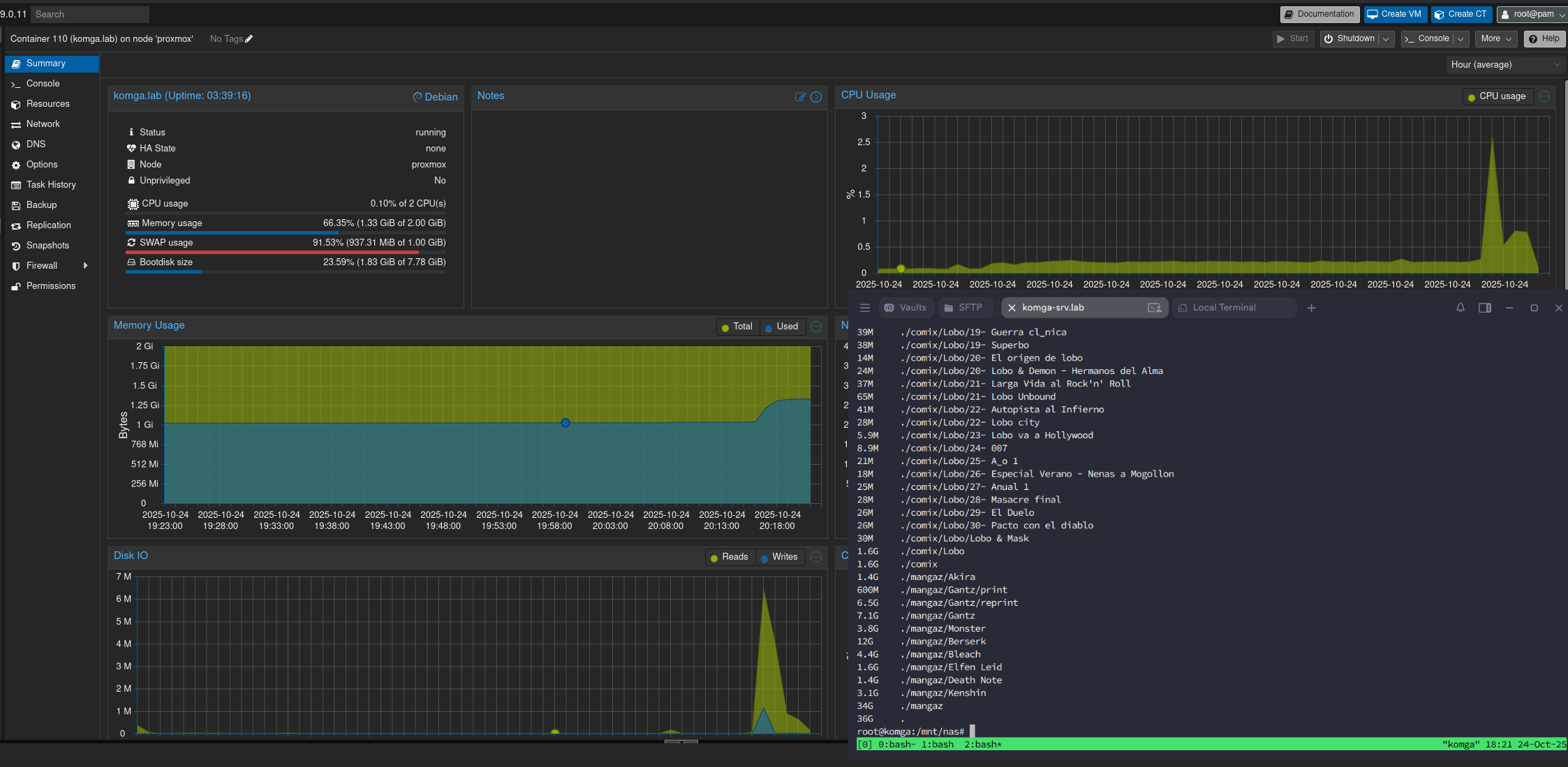Add a new terminal tab
Screen dimensions: 1568x767
[x=1311, y=308]
